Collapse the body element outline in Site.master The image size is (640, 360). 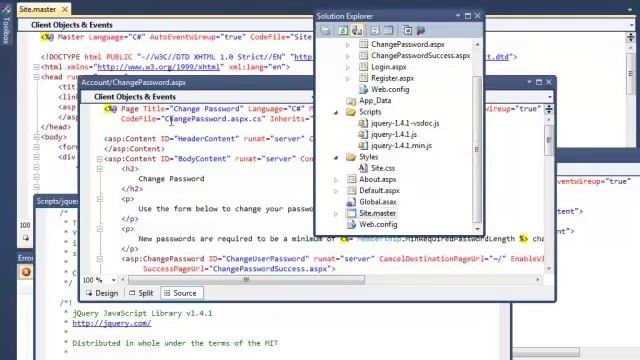[x=36, y=137]
